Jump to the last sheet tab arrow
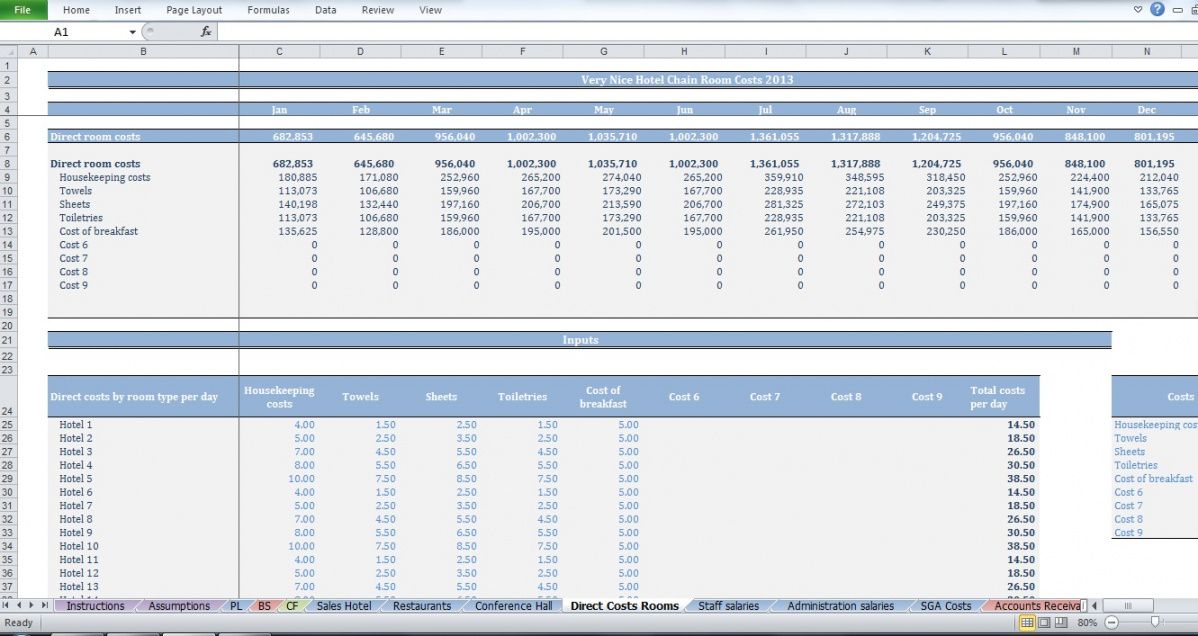Image resolution: width=1198 pixels, height=636 pixels. (45, 606)
